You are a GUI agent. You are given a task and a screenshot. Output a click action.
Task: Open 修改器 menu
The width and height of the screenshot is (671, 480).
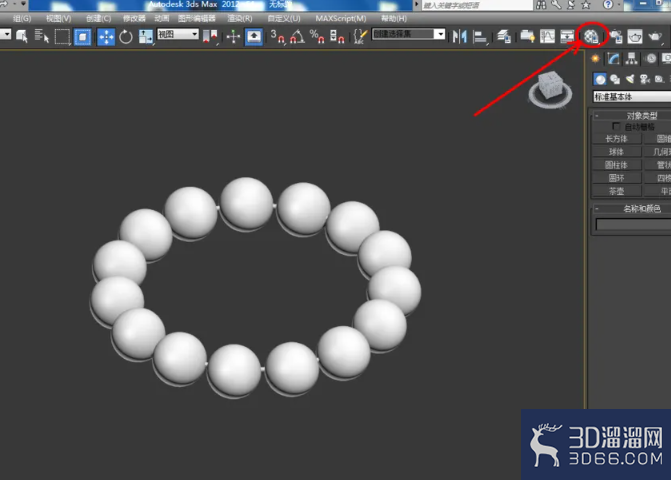pyautogui.click(x=134, y=18)
